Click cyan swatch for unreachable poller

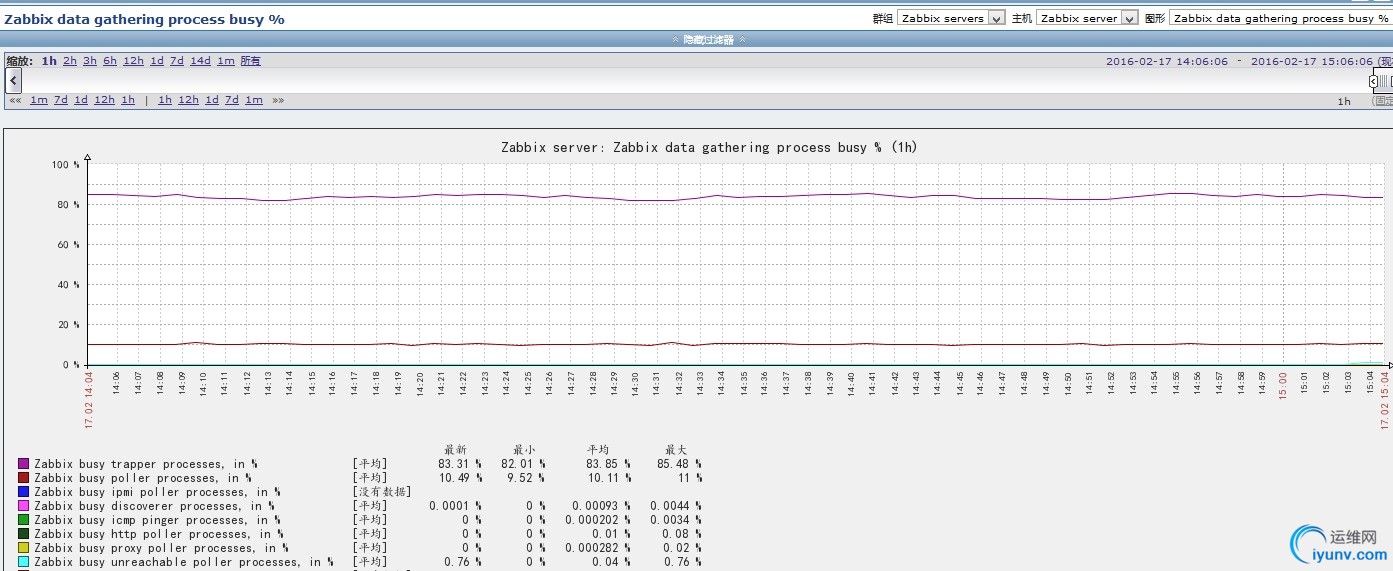(23, 562)
